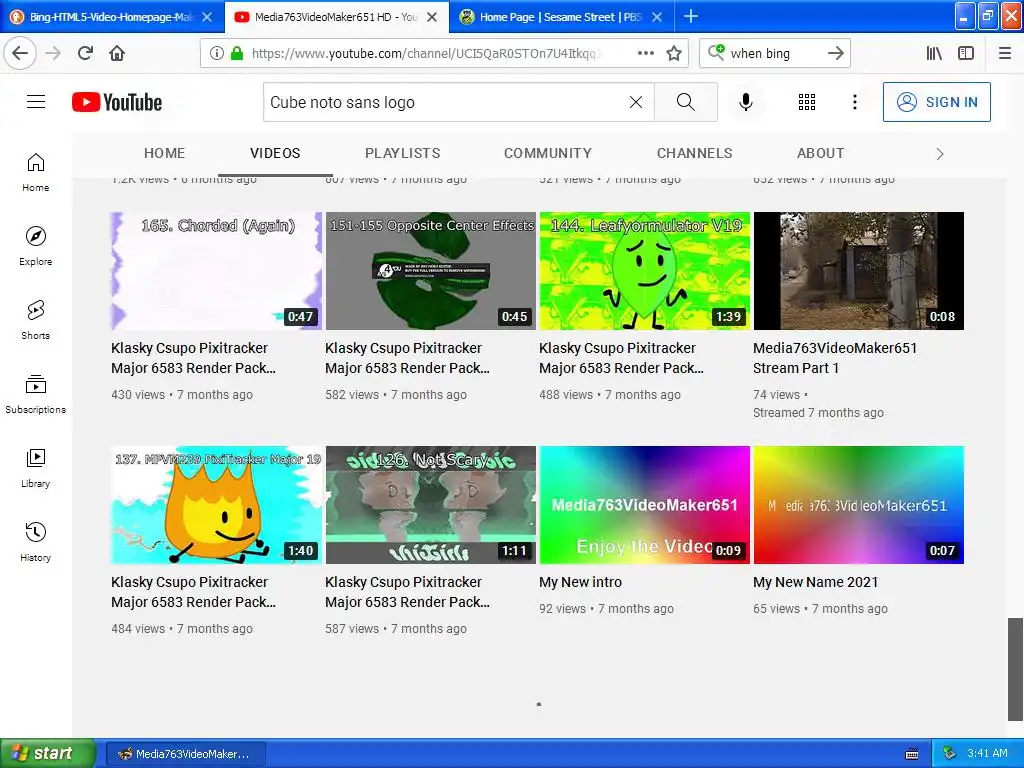Open 'Enjoy the Video' intro thumbnail
This screenshot has height=768, width=1024.
click(x=645, y=505)
